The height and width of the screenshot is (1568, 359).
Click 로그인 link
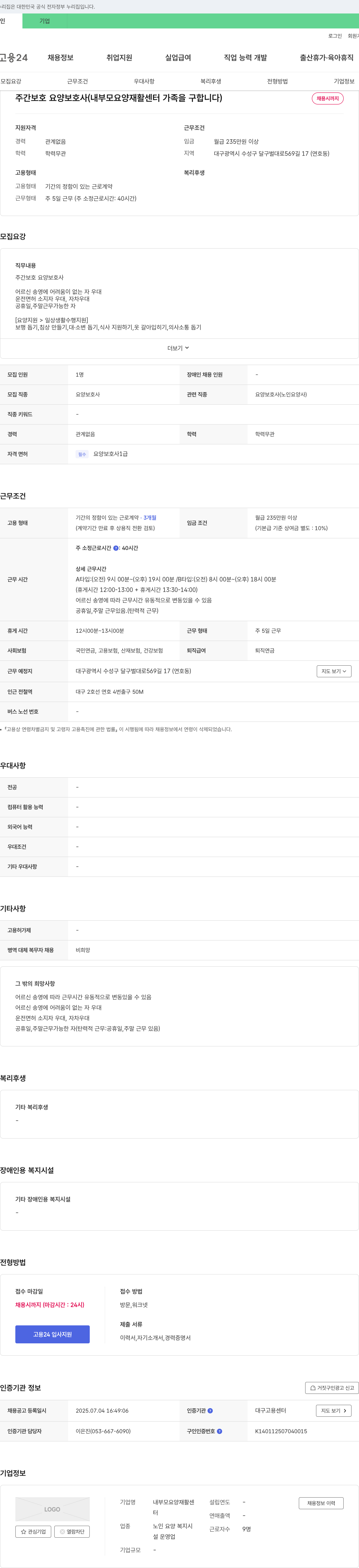click(335, 36)
